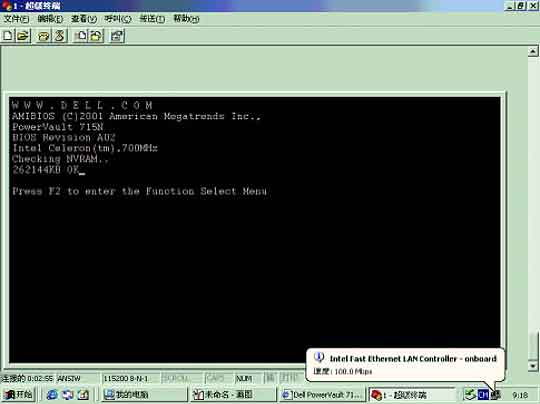Click the second quick launch icon
Screen dimensions: 540x404
[68, 395]
